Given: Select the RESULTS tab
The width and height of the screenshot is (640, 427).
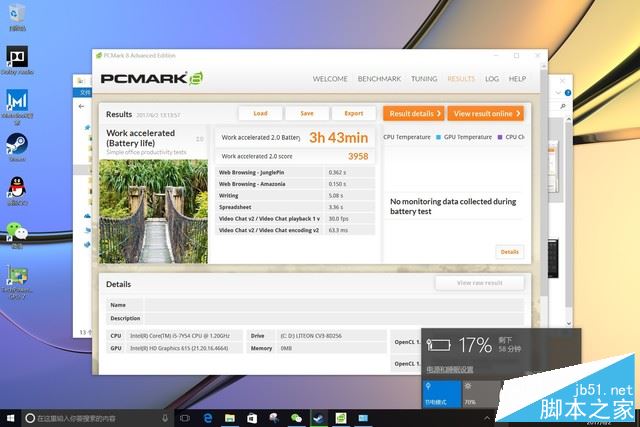Looking at the screenshot, I should (461, 79).
